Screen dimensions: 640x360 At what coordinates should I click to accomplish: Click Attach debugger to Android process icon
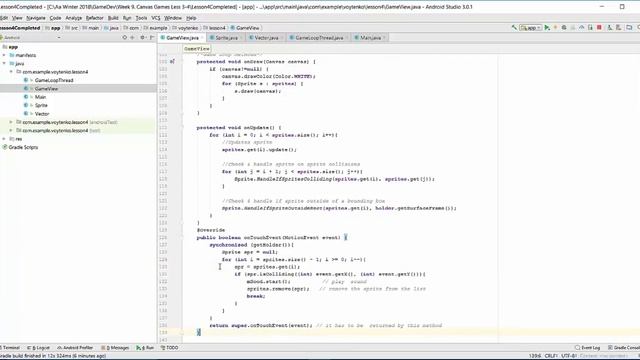[x=590, y=28]
